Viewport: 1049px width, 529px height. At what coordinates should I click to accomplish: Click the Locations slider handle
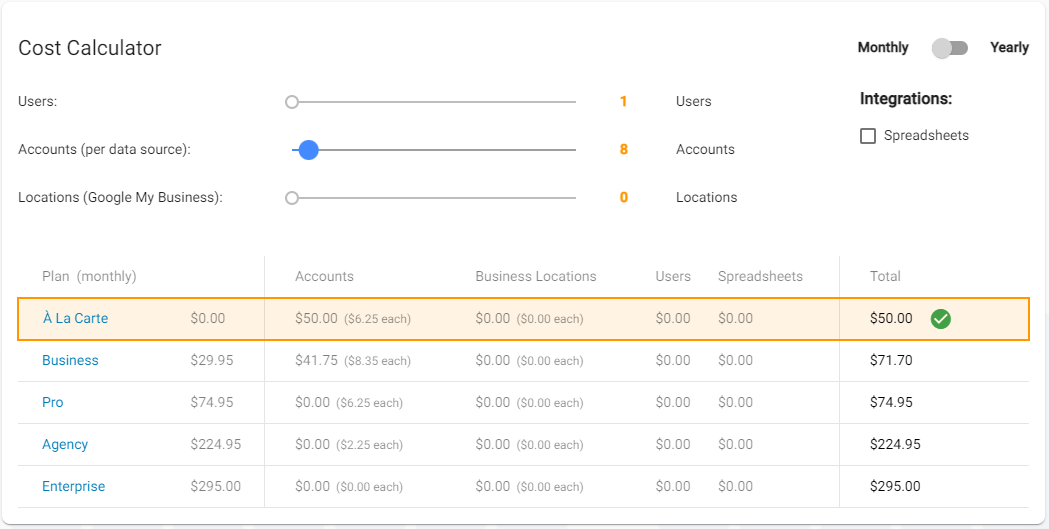pyautogui.click(x=292, y=198)
